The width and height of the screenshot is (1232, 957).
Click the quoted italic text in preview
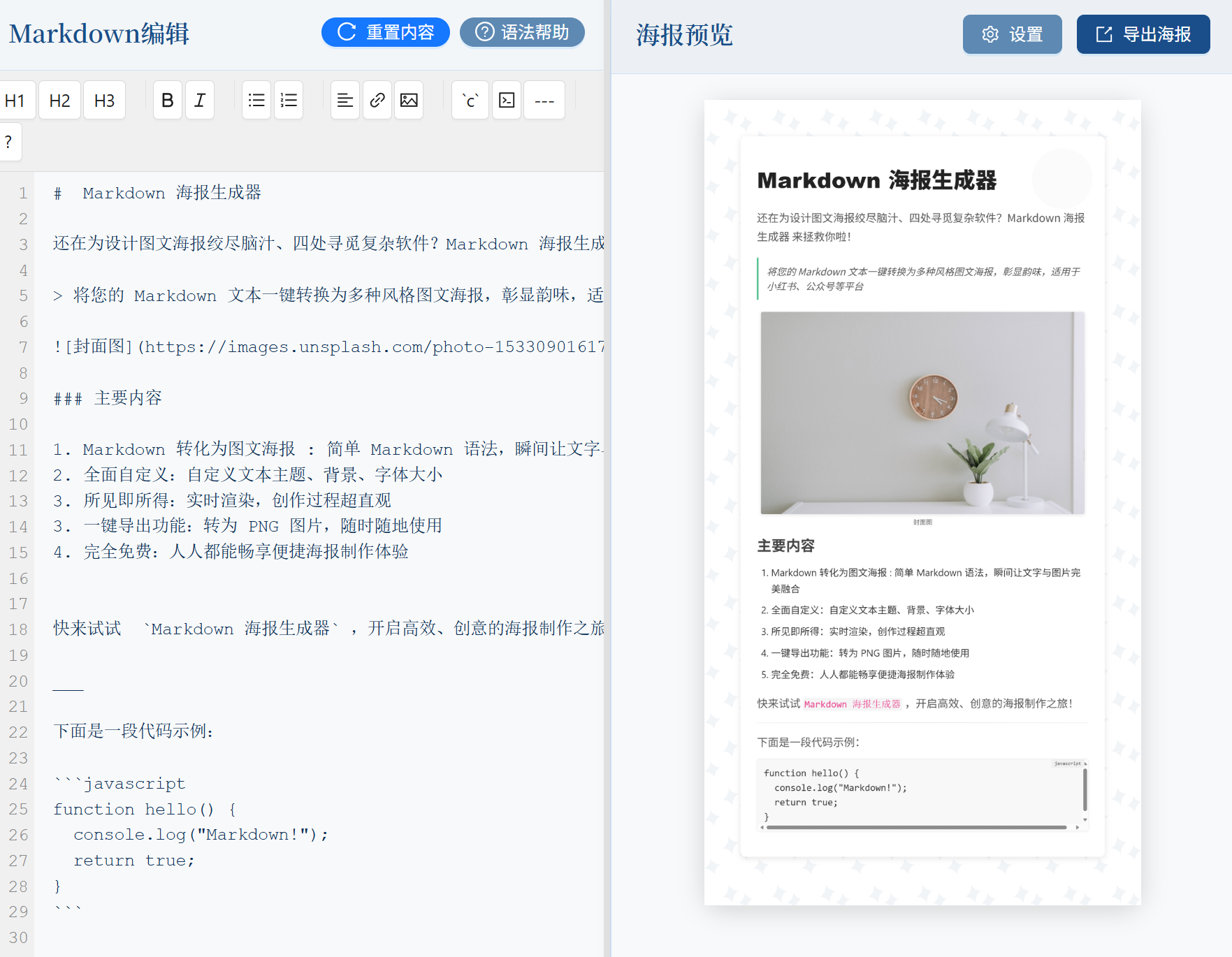point(924,279)
